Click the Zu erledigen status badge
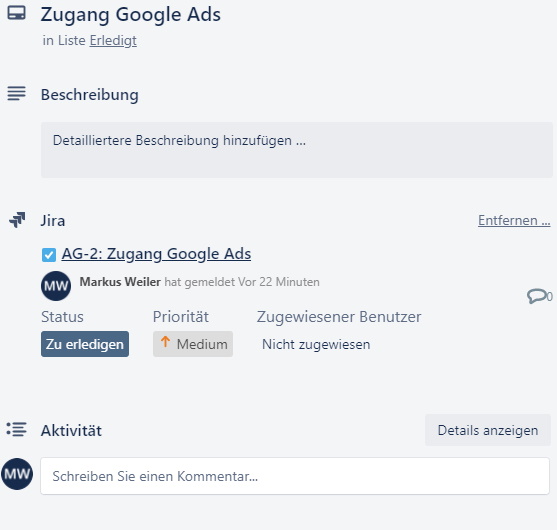Screen dimensions: 557x530 (85, 344)
